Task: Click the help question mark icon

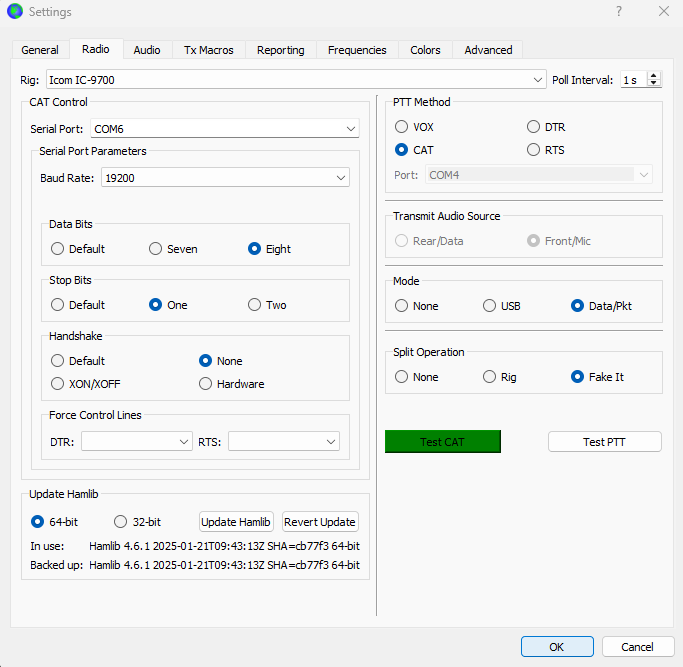Action: [619, 12]
